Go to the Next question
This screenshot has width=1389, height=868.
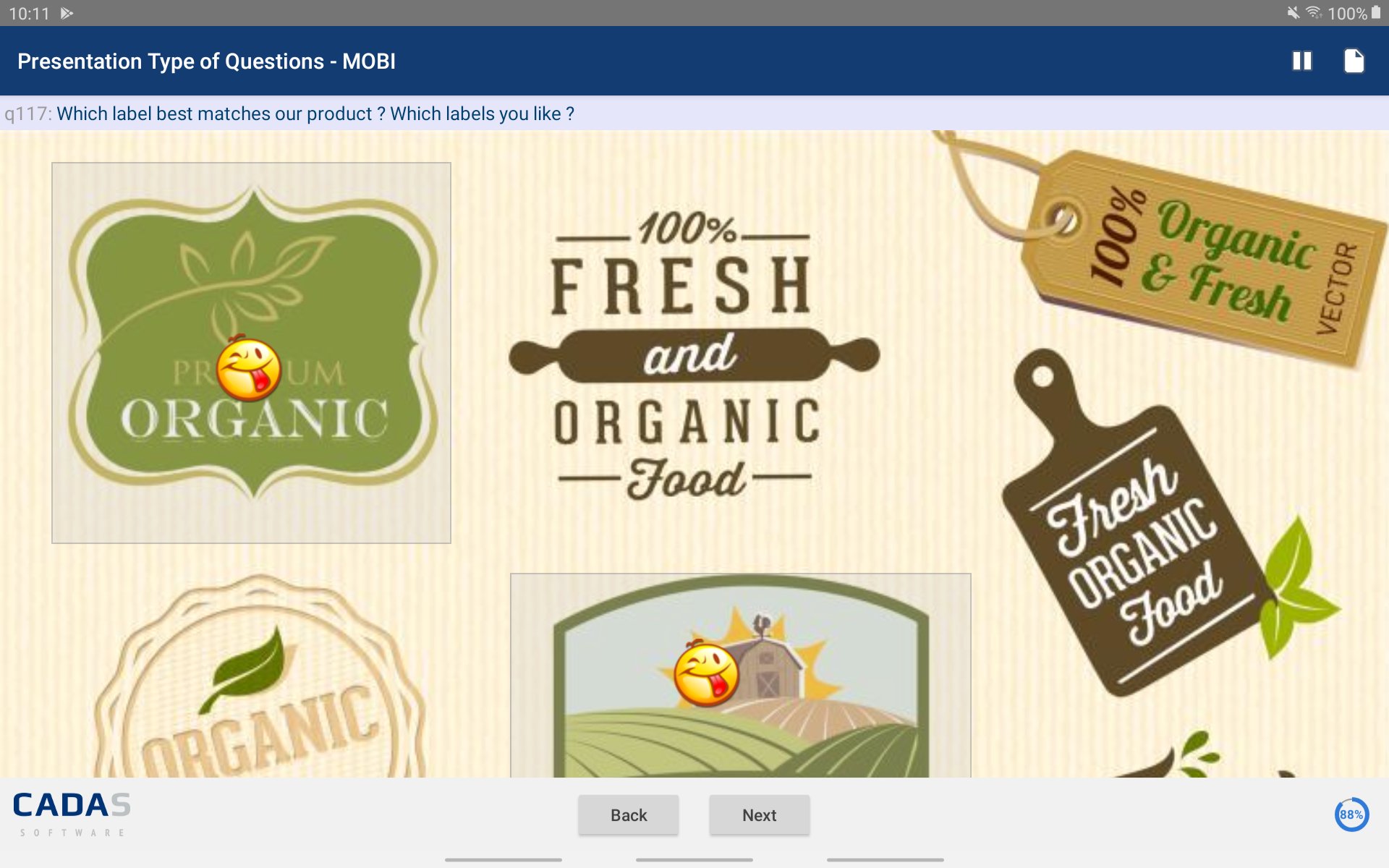click(759, 815)
